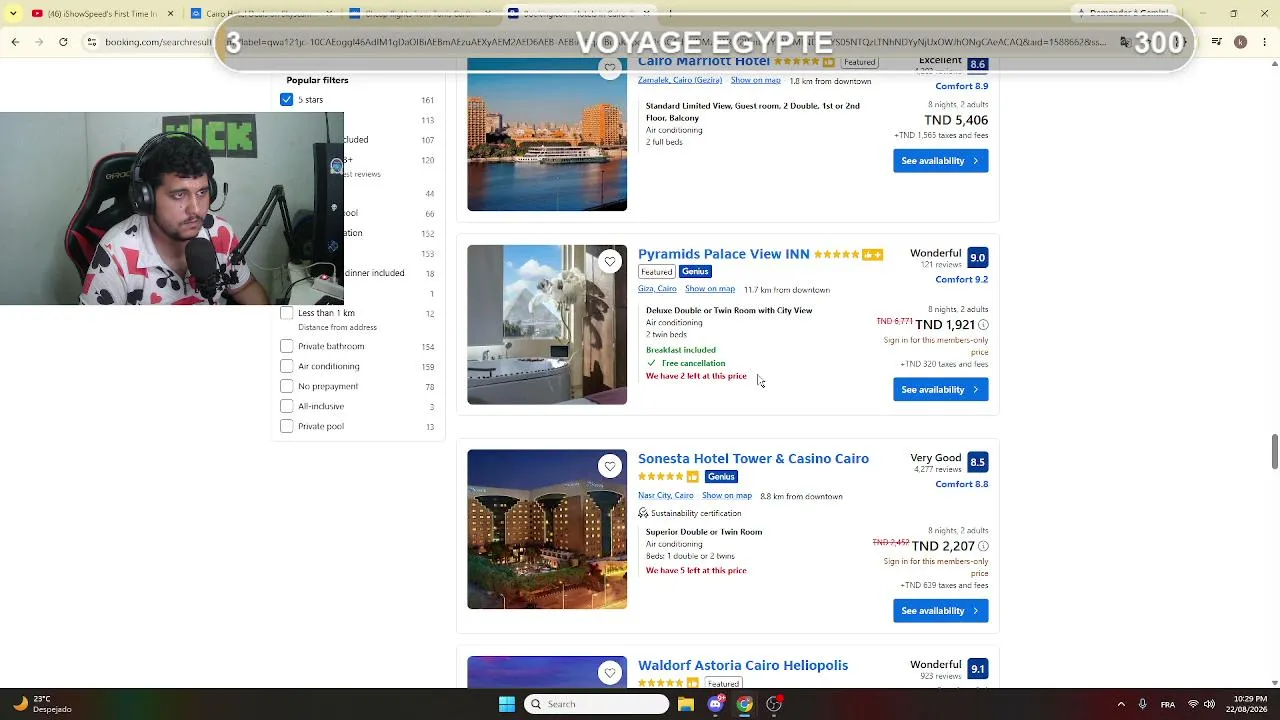Click the 8.5 review score for Sonesta
This screenshot has height=720, width=1280.
(x=977, y=462)
